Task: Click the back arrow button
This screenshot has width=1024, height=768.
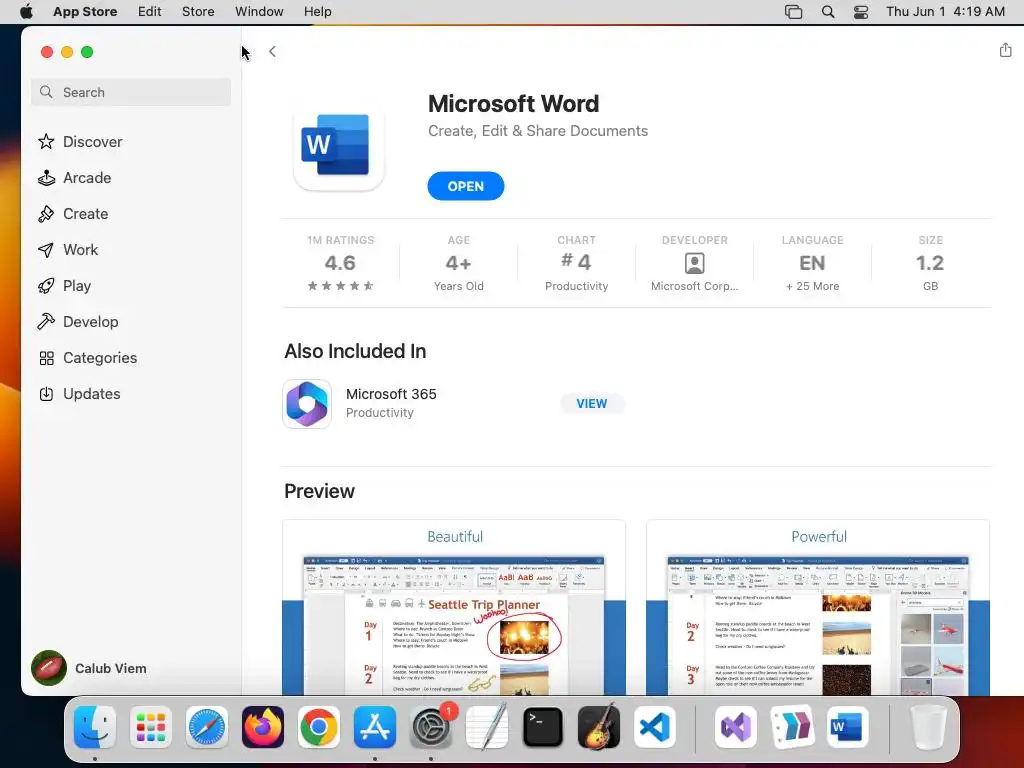Action: click(272, 52)
